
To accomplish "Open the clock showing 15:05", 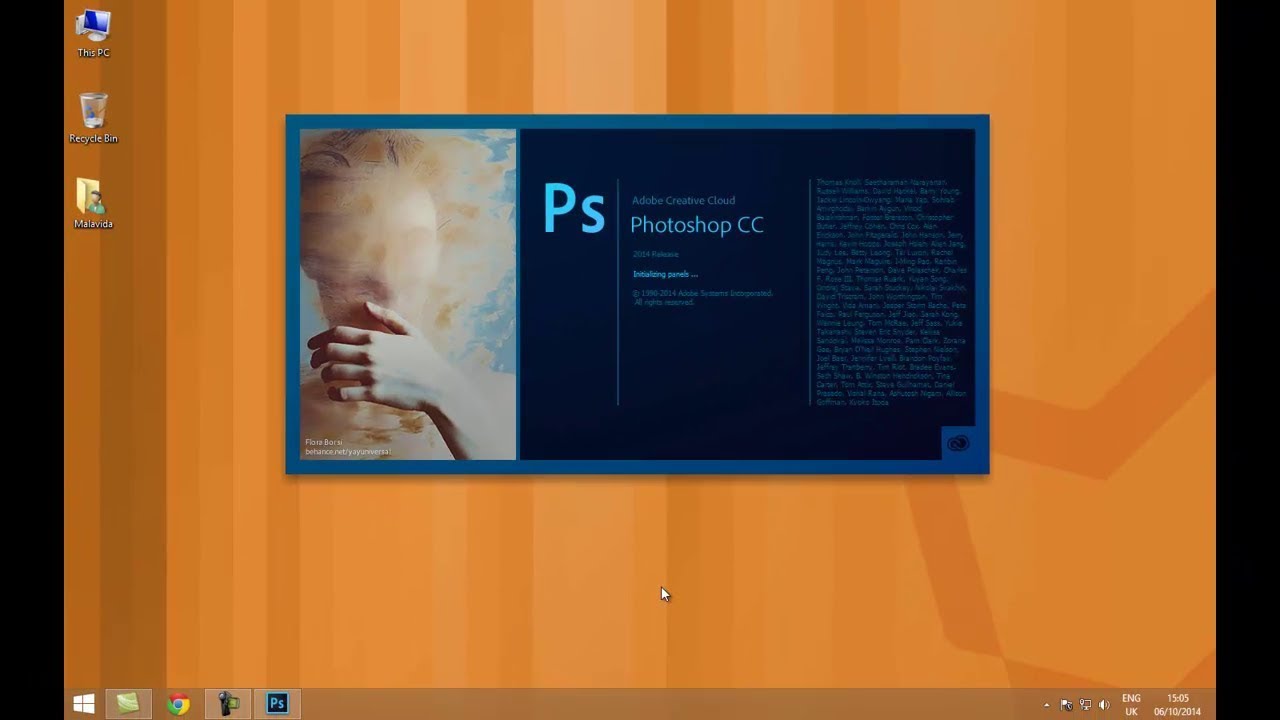I will pos(1177,705).
